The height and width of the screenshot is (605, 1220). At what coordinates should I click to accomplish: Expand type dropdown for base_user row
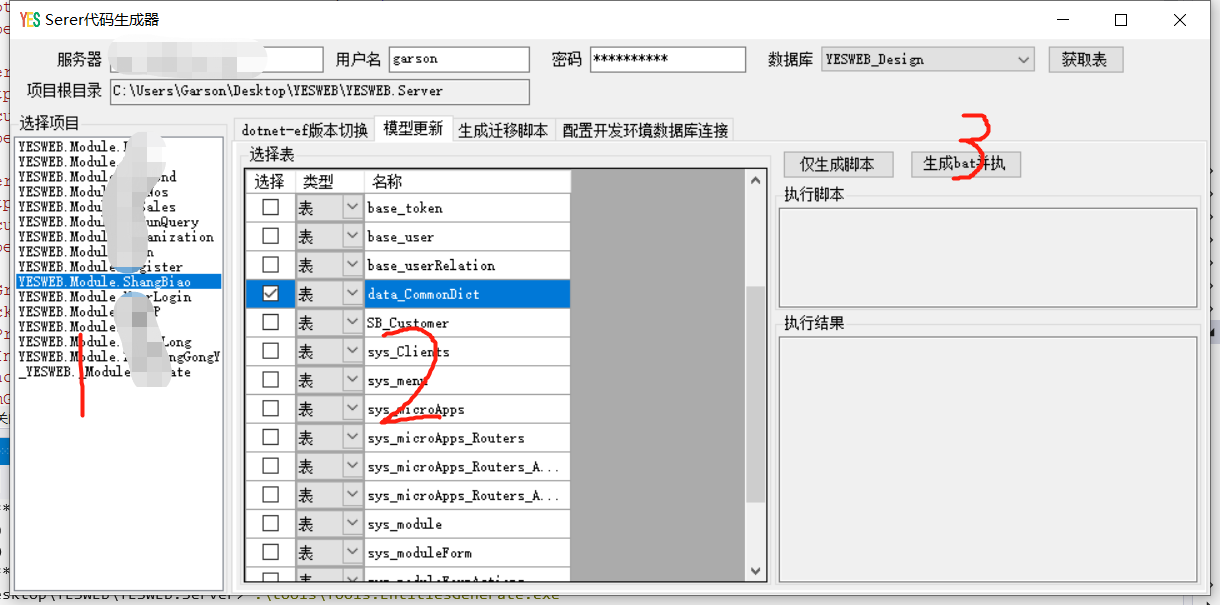(352, 237)
